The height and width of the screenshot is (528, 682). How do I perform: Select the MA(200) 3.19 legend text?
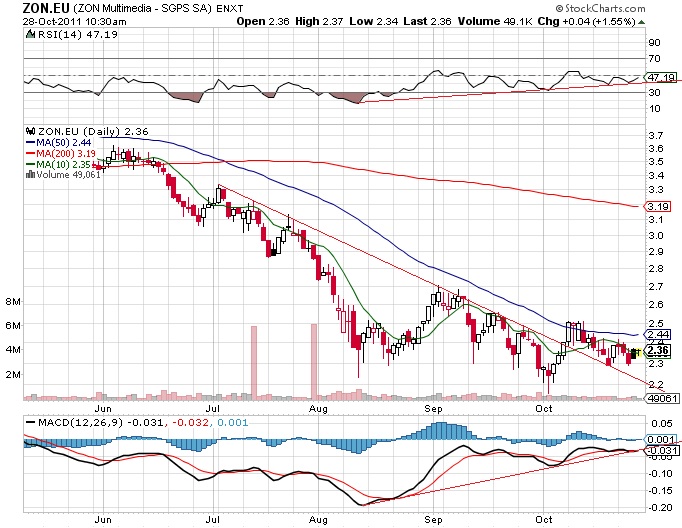tap(66, 154)
